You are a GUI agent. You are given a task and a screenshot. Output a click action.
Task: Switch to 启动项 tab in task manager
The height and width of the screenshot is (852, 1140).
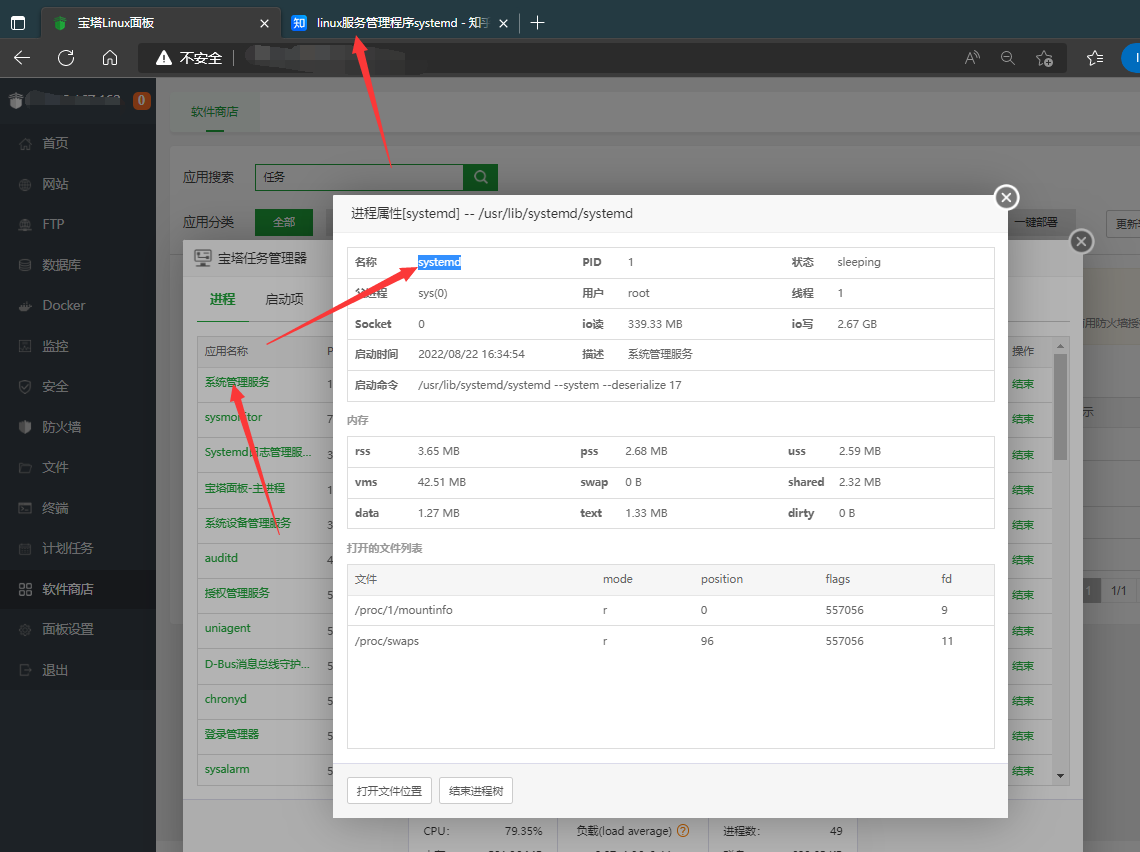click(x=284, y=299)
